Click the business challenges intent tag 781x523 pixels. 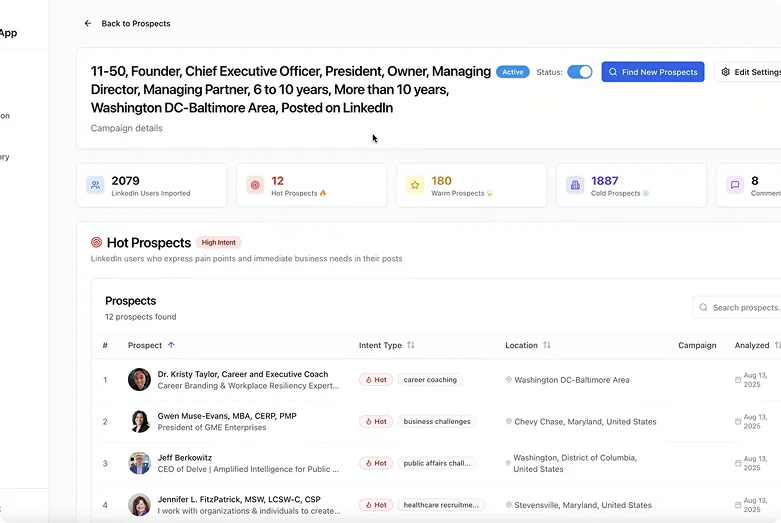tap(437, 422)
